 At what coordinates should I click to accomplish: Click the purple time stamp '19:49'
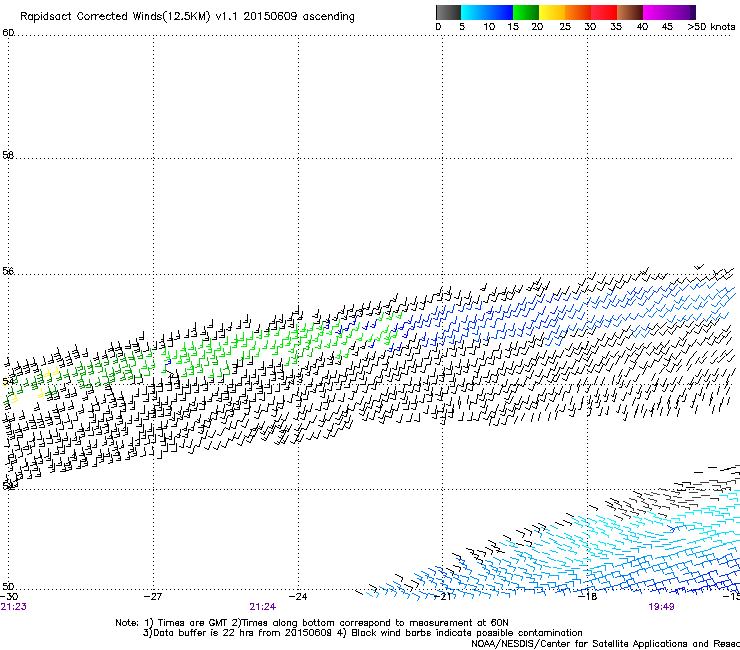(661, 607)
